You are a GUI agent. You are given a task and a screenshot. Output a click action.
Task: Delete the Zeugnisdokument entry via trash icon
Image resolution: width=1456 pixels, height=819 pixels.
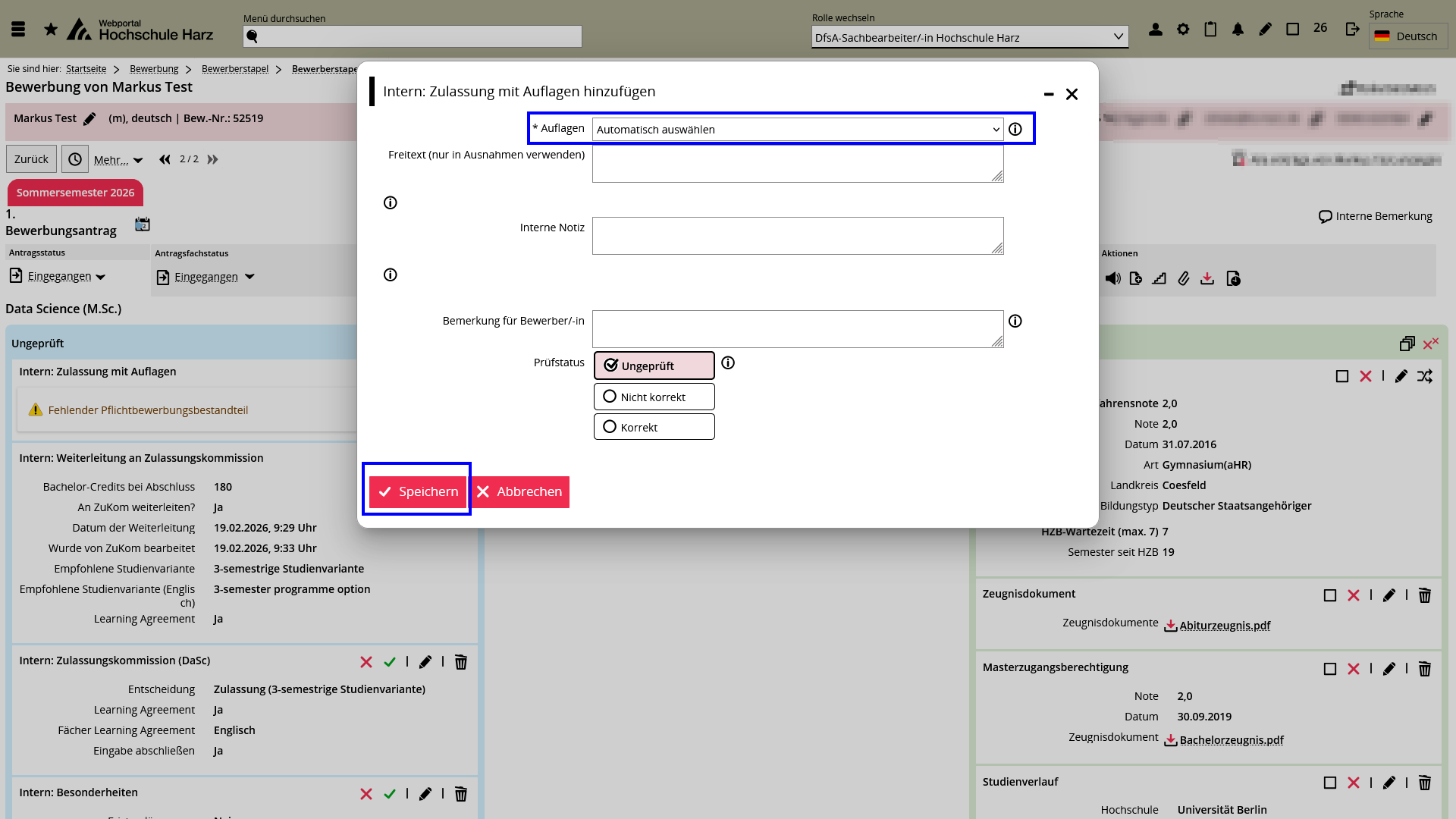[1425, 595]
